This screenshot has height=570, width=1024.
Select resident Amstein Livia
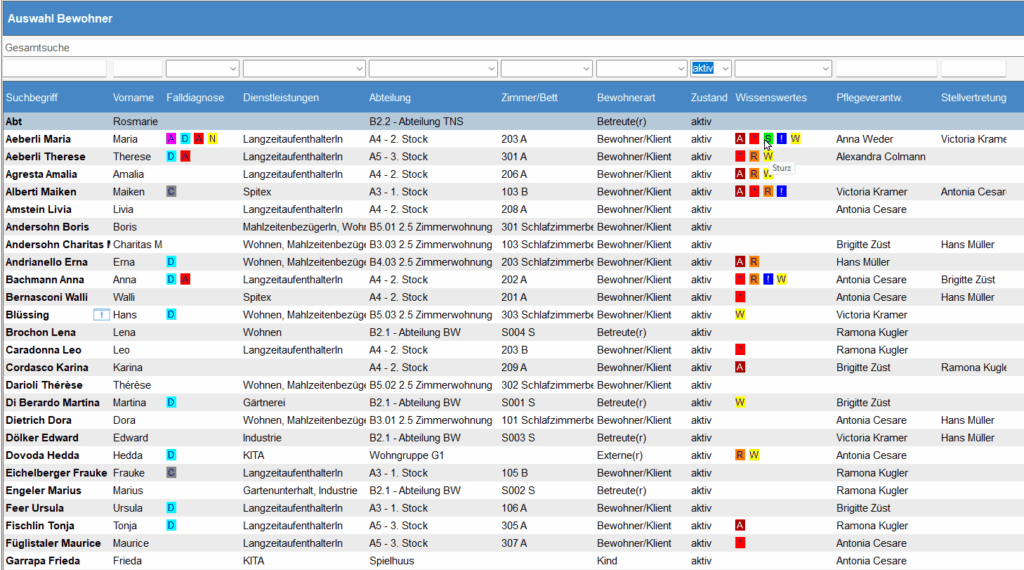coord(38,209)
